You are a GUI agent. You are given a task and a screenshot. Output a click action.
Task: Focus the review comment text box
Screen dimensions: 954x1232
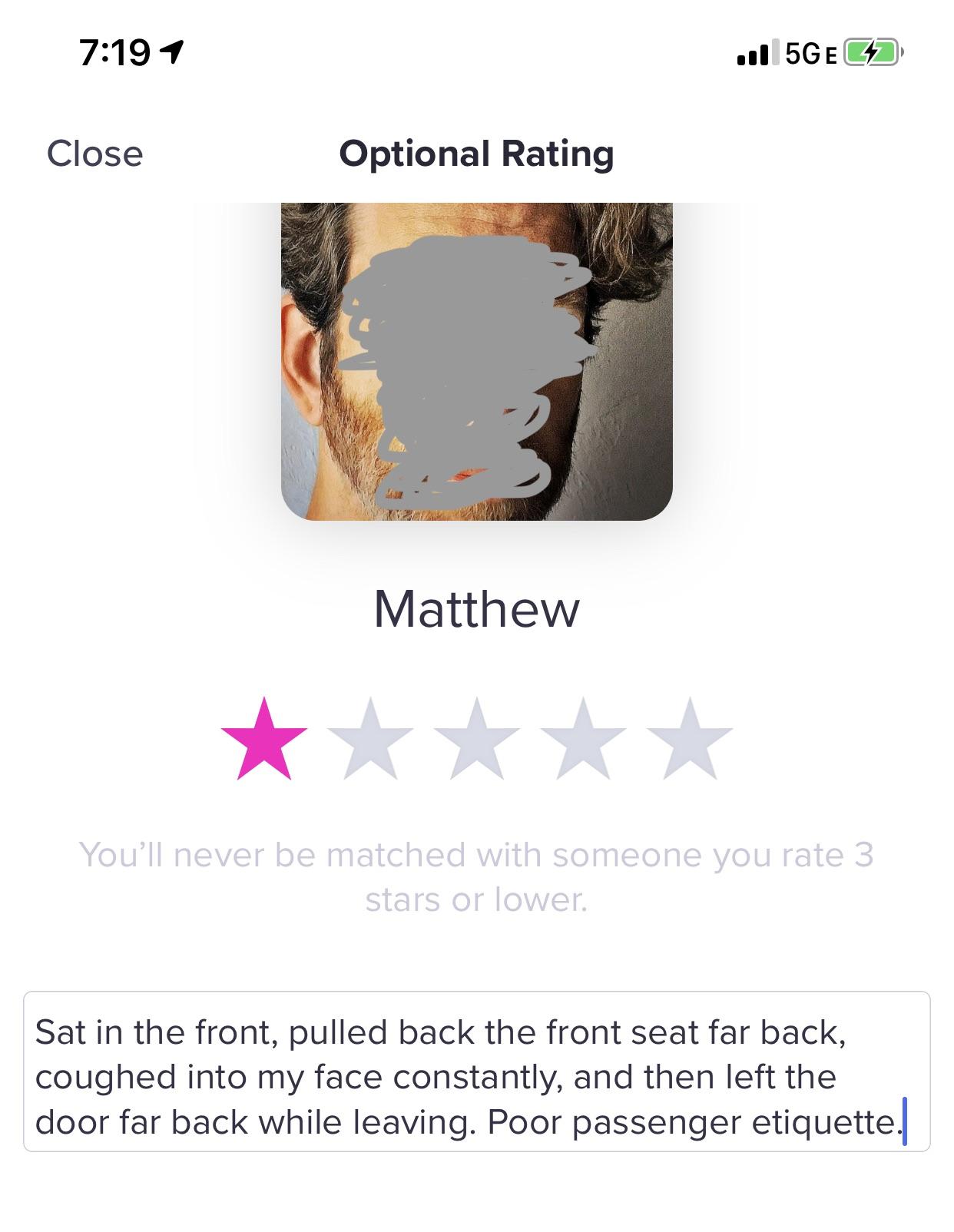coord(477,1071)
